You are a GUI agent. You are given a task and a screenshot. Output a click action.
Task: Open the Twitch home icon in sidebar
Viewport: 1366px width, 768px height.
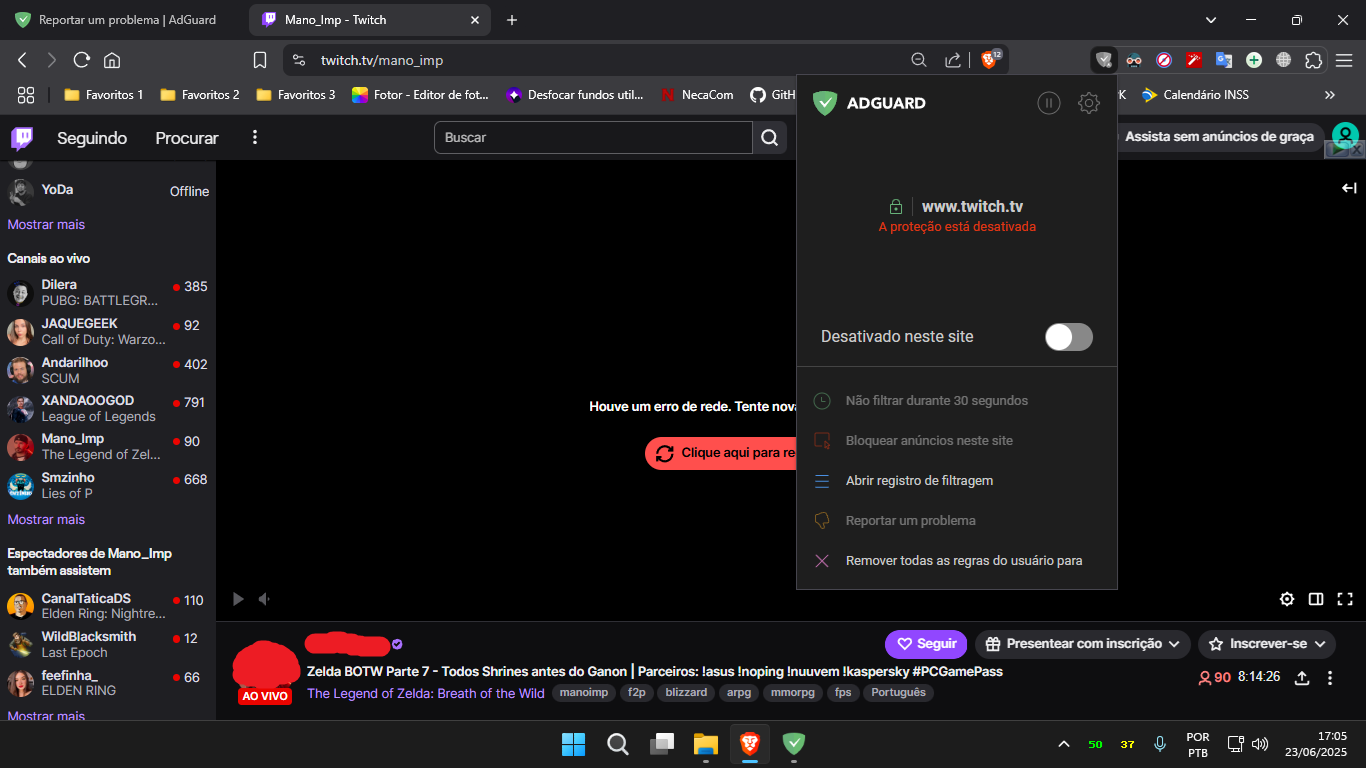[x=20, y=138]
